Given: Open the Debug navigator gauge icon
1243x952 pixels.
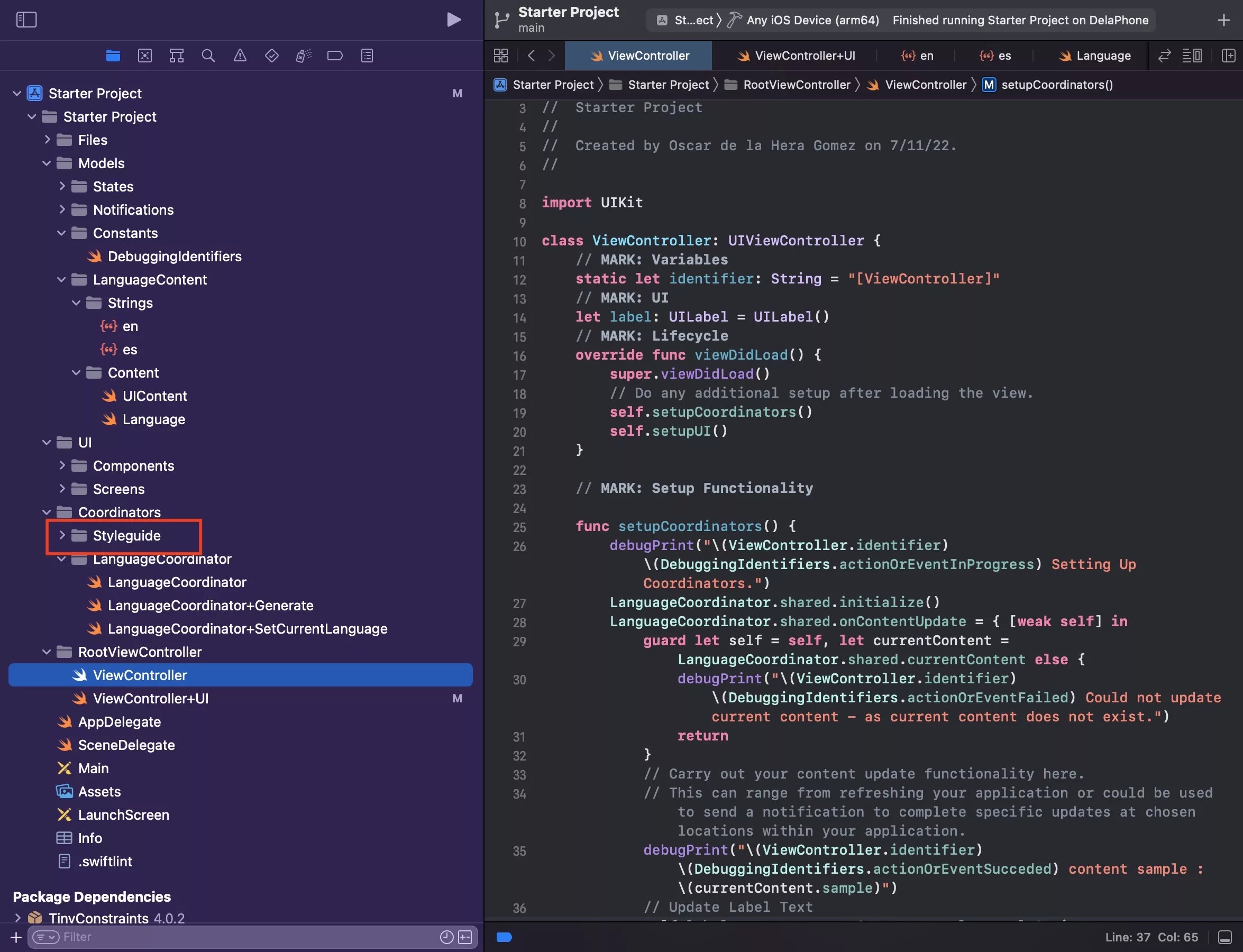Looking at the screenshot, I should [303, 55].
